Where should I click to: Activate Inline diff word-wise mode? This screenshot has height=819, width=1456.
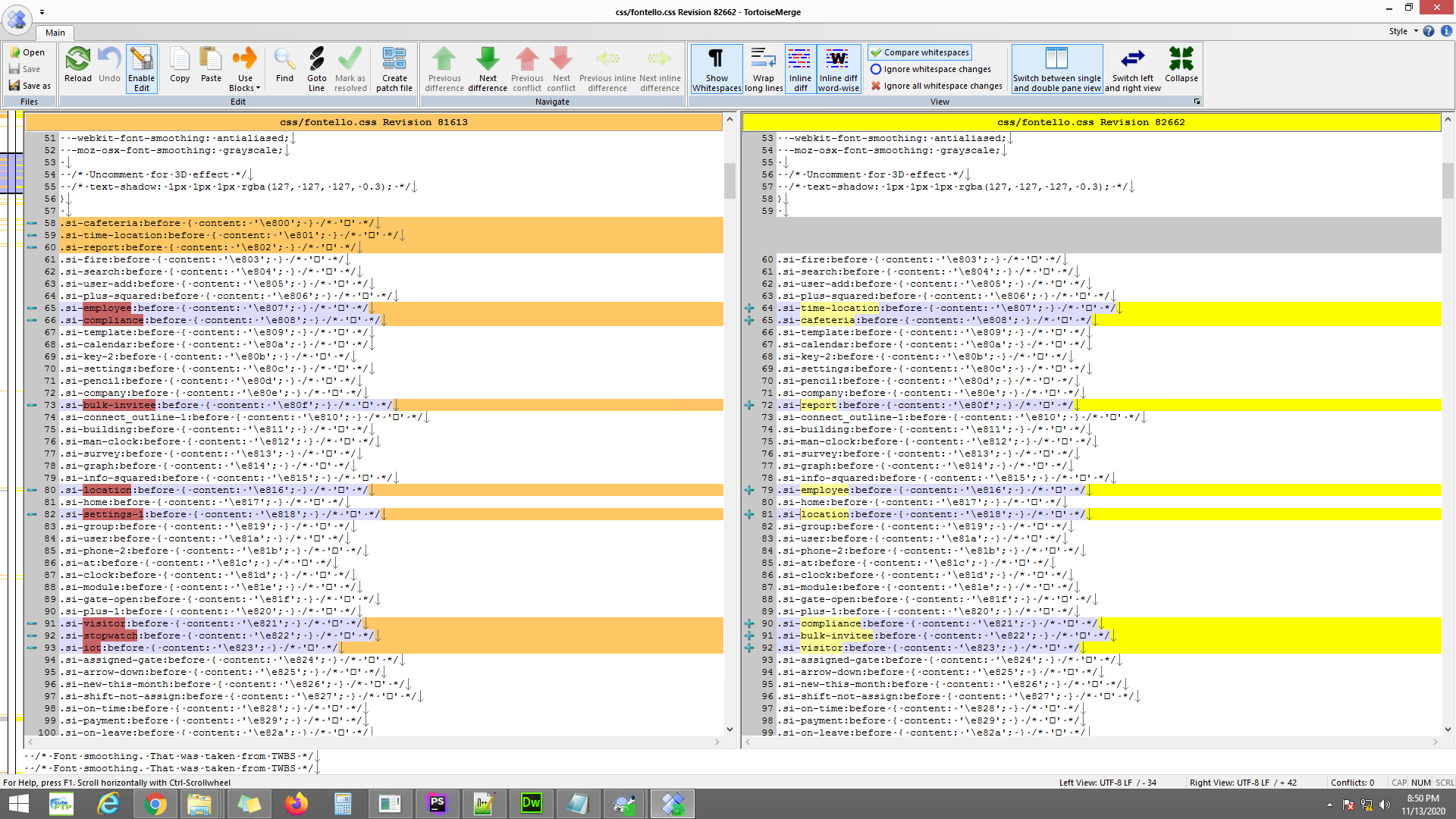[x=837, y=68]
